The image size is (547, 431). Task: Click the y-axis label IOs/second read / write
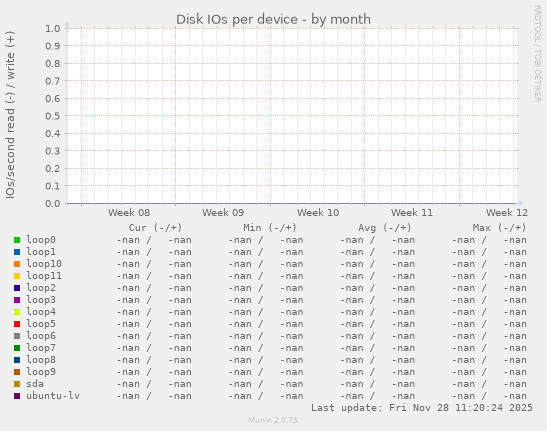[x=10, y=115]
